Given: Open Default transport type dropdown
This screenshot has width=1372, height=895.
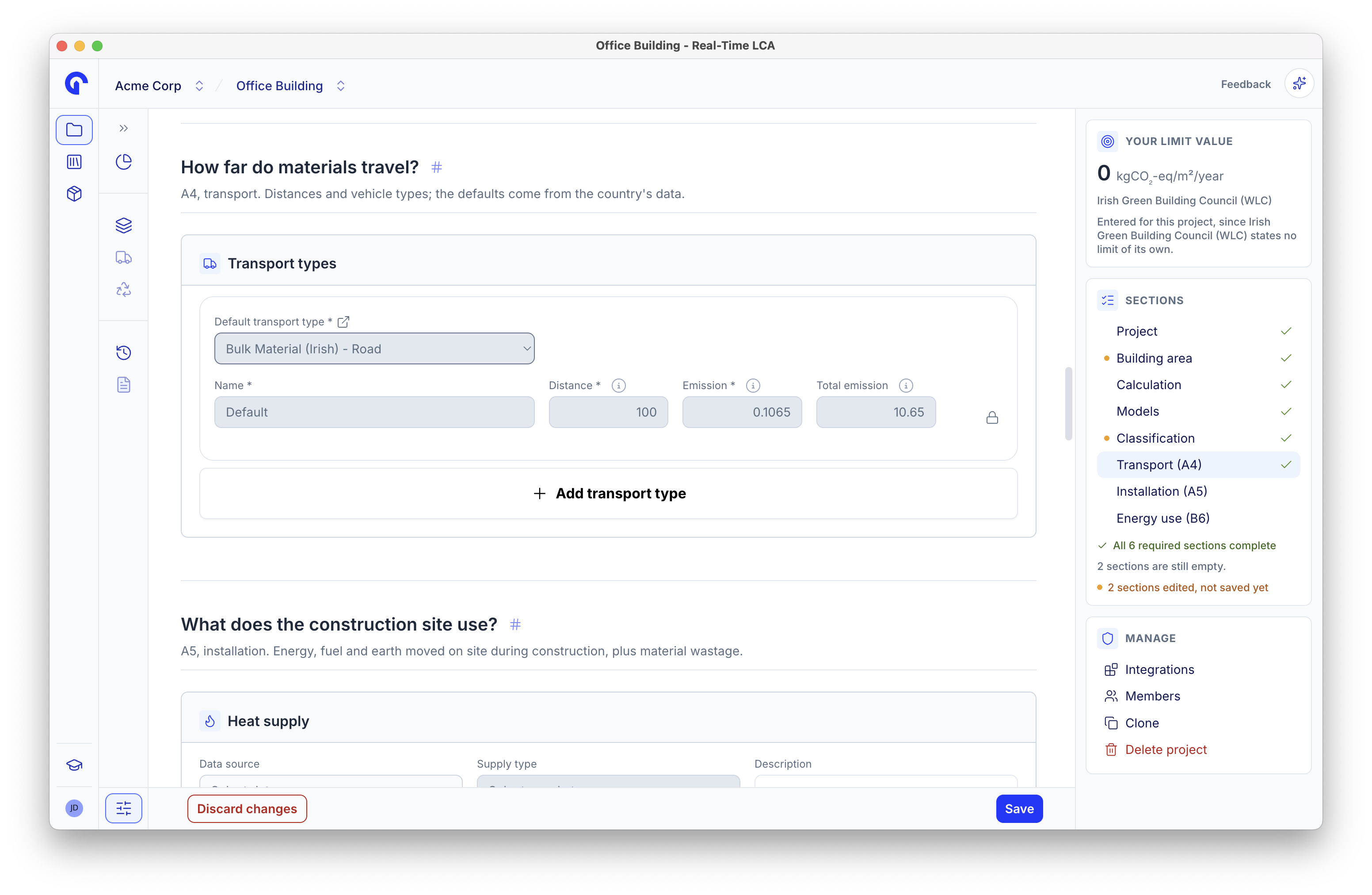Looking at the screenshot, I should (374, 349).
